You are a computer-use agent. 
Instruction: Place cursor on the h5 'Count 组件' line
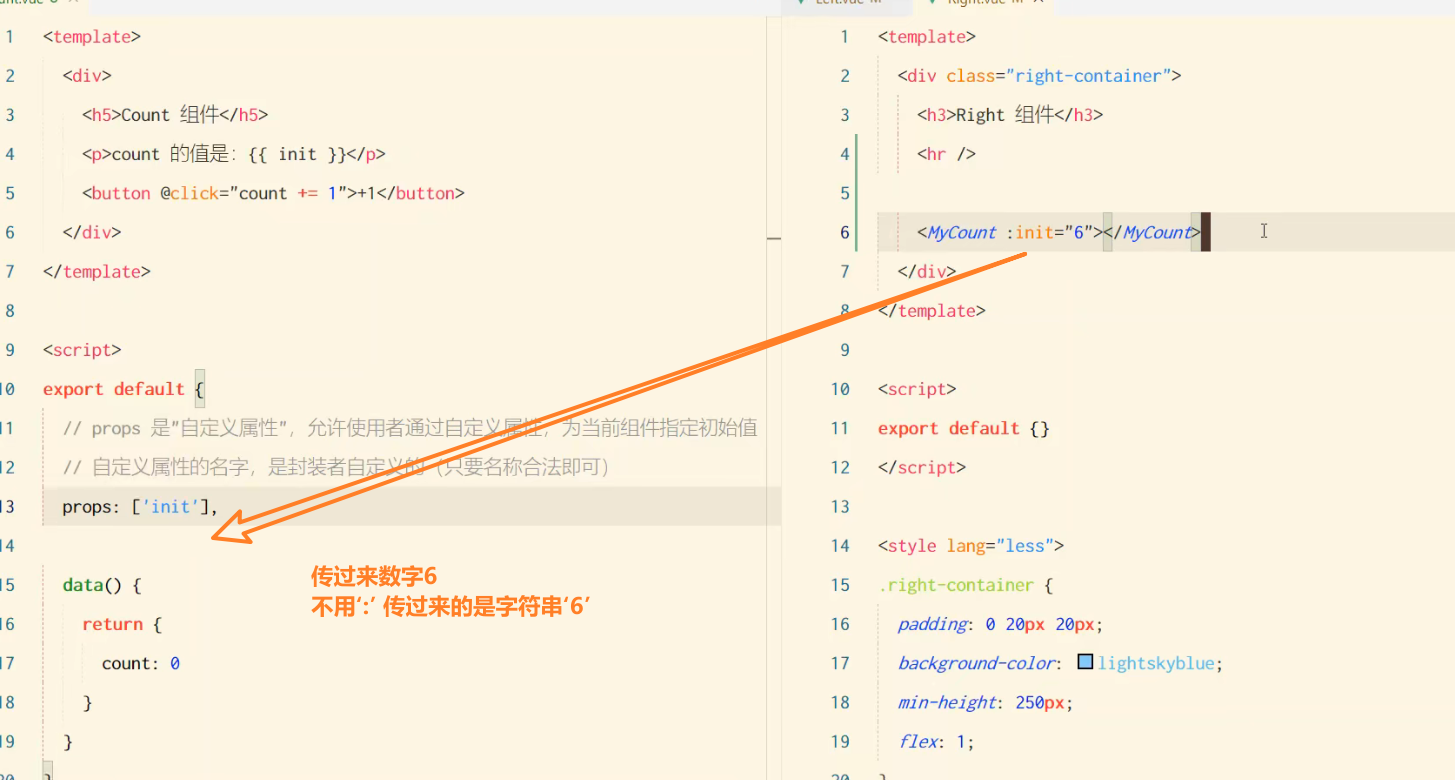(x=175, y=115)
